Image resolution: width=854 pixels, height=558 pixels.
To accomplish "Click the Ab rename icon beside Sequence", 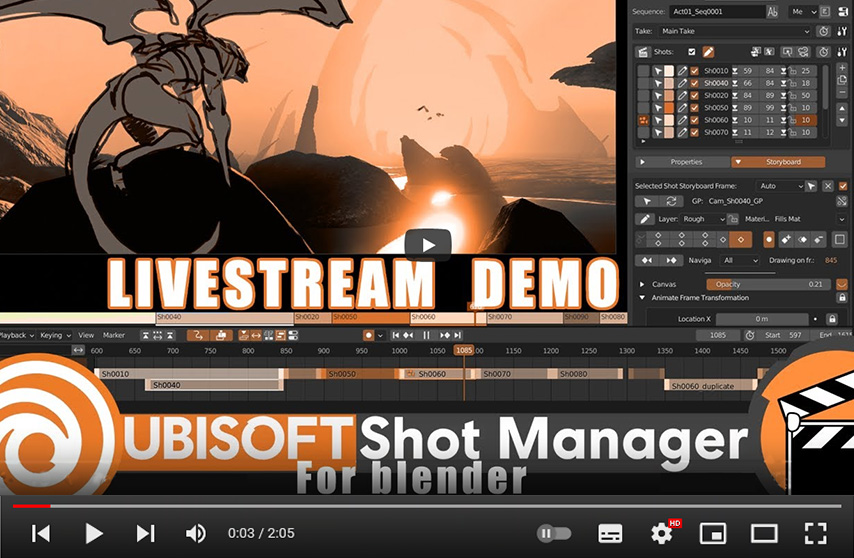I will tap(772, 11).
